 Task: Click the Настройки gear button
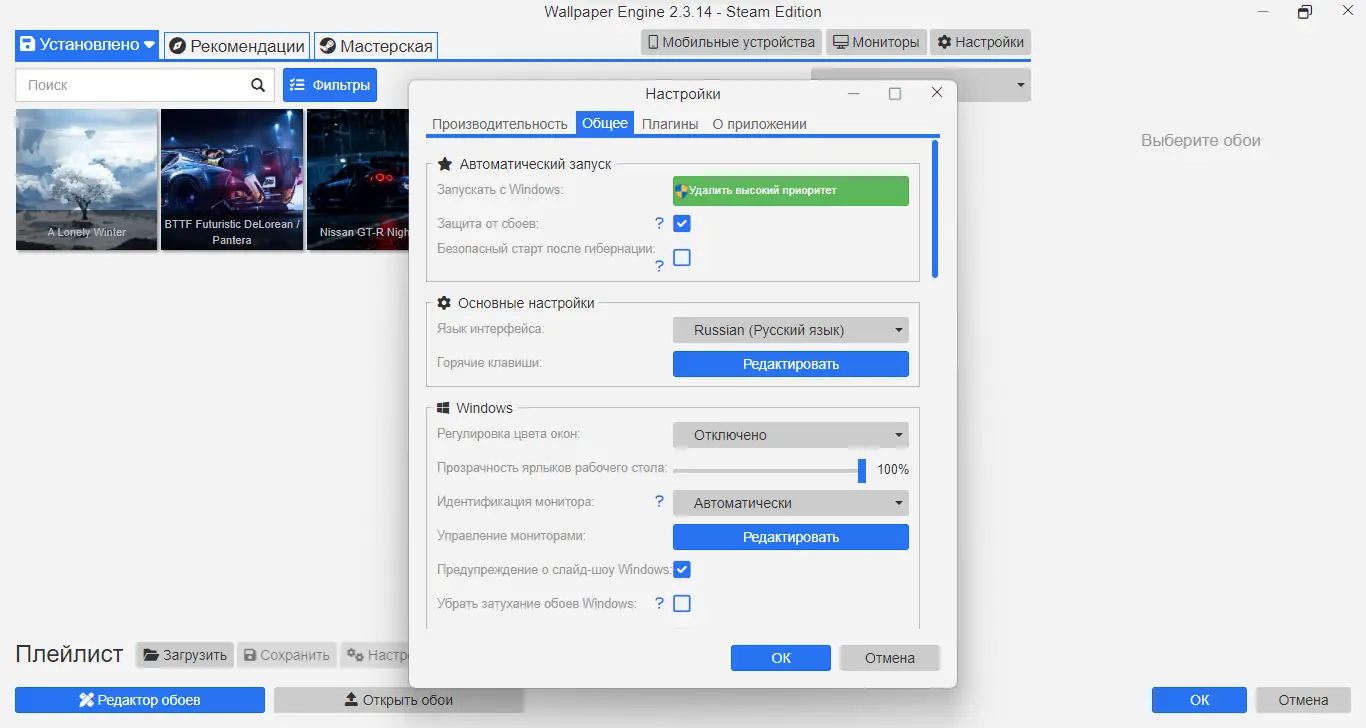pos(980,42)
